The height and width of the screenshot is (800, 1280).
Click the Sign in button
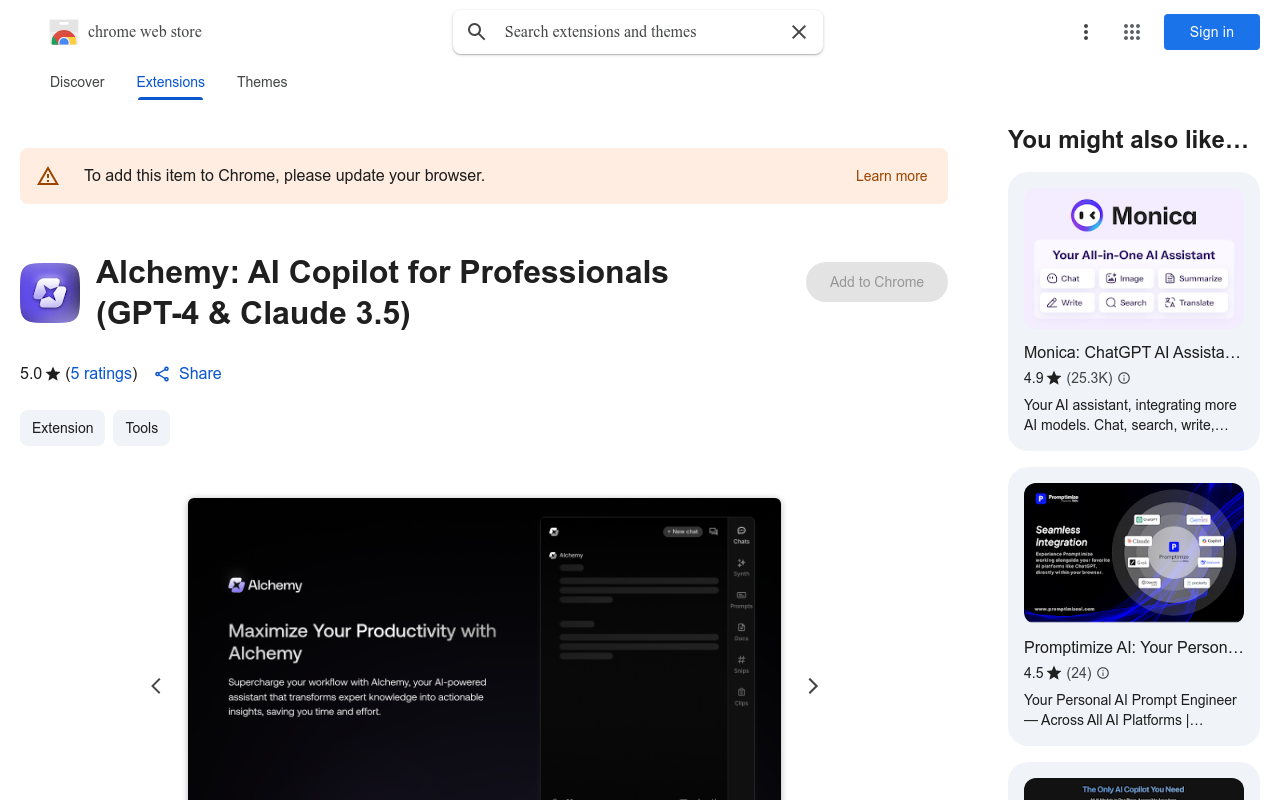[1212, 32]
